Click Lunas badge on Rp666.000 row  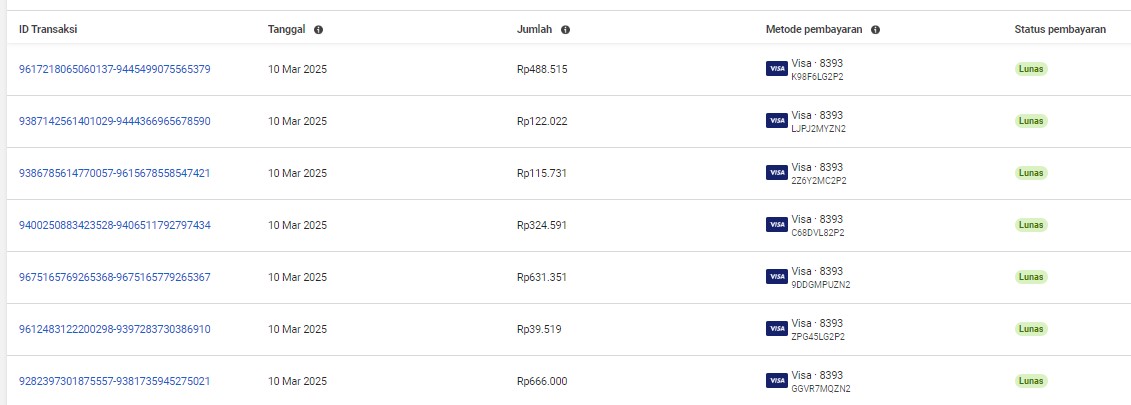tap(1031, 381)
